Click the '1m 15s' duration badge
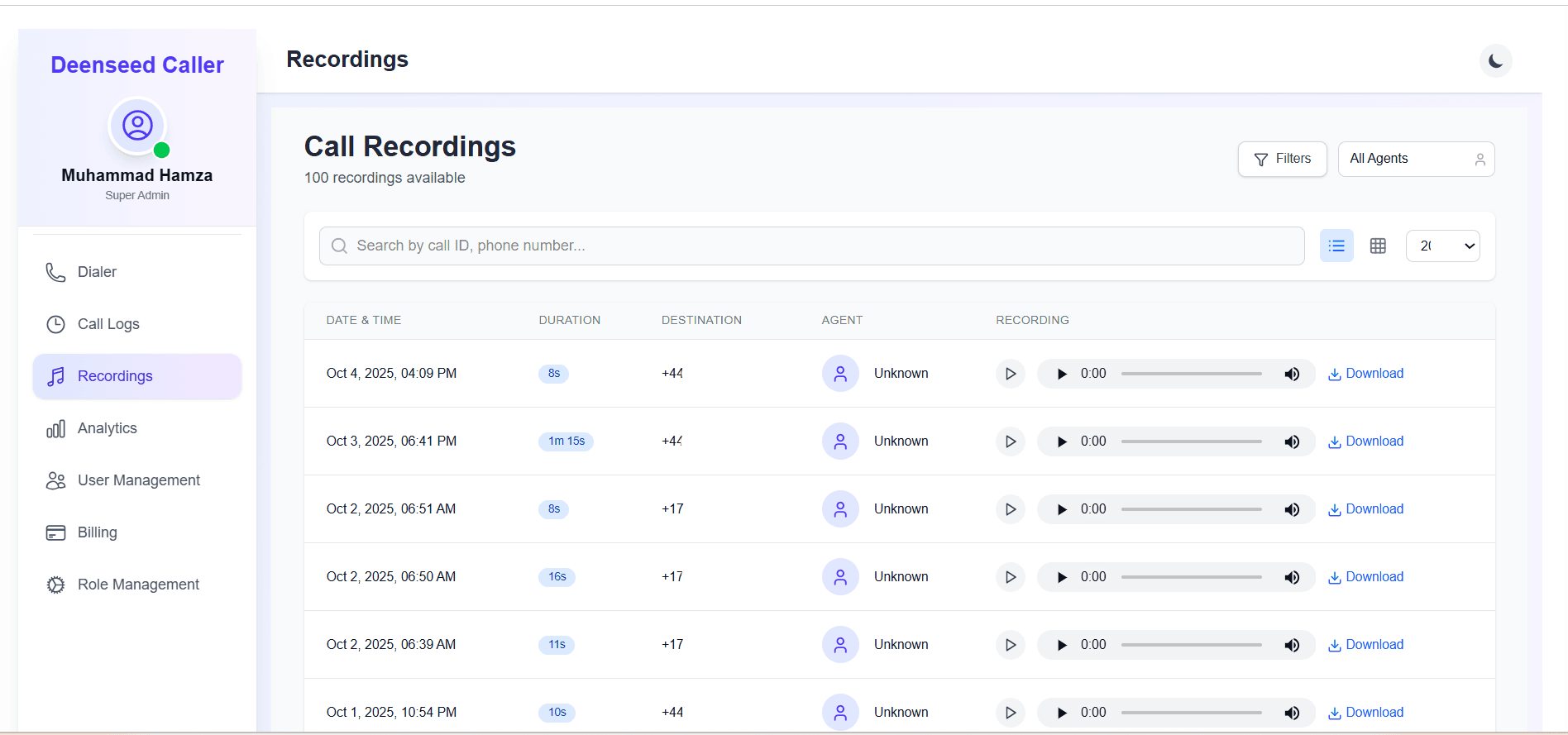Image resolution: width=1568 pixels, height=735 pixels. pyautogui.click(x=566, y=441)
